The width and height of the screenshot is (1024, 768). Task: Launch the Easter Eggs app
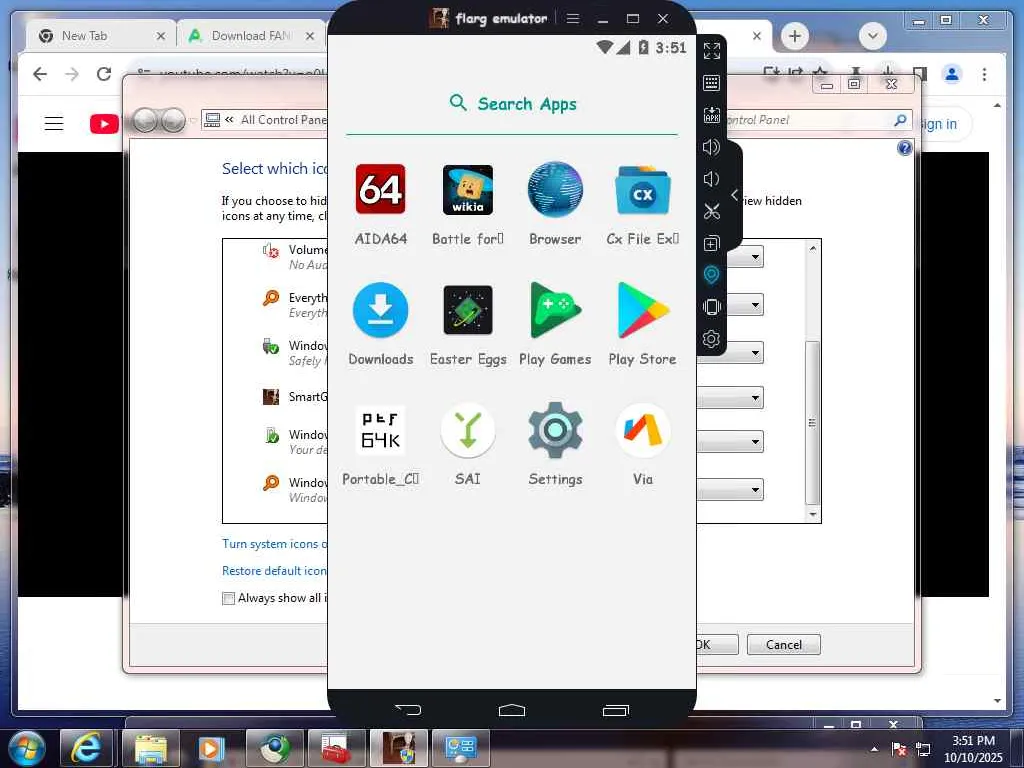pyautogui.click(x=468, y=310)
